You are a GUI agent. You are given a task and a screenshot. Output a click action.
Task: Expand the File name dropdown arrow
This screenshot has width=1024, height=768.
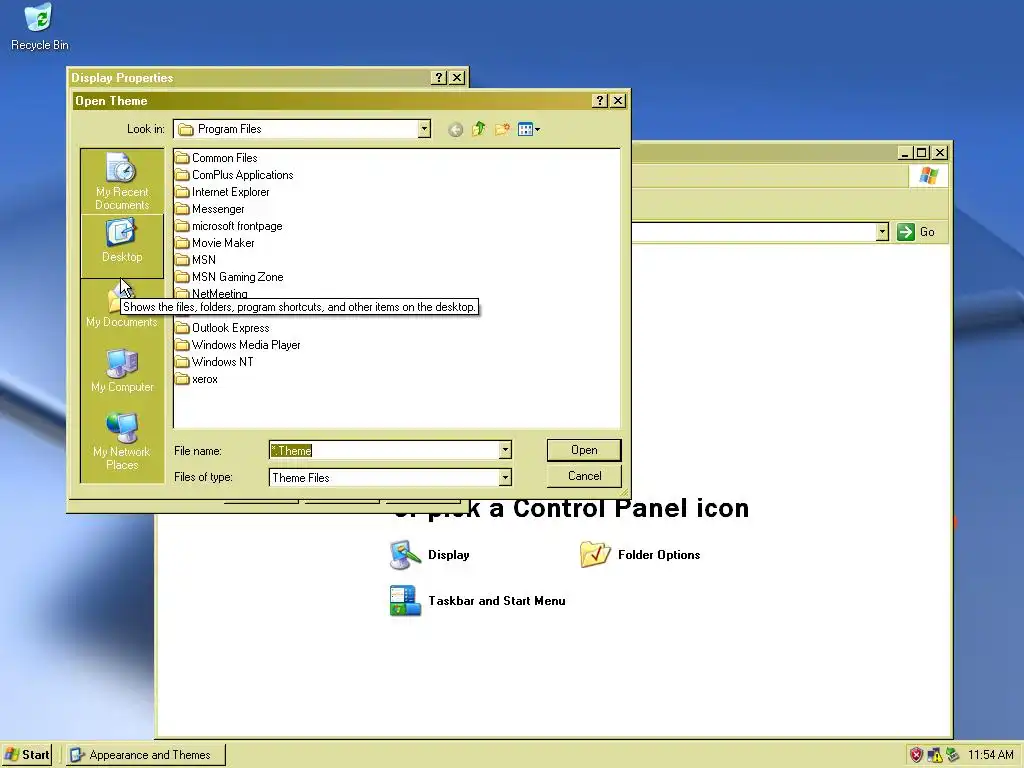505,450
